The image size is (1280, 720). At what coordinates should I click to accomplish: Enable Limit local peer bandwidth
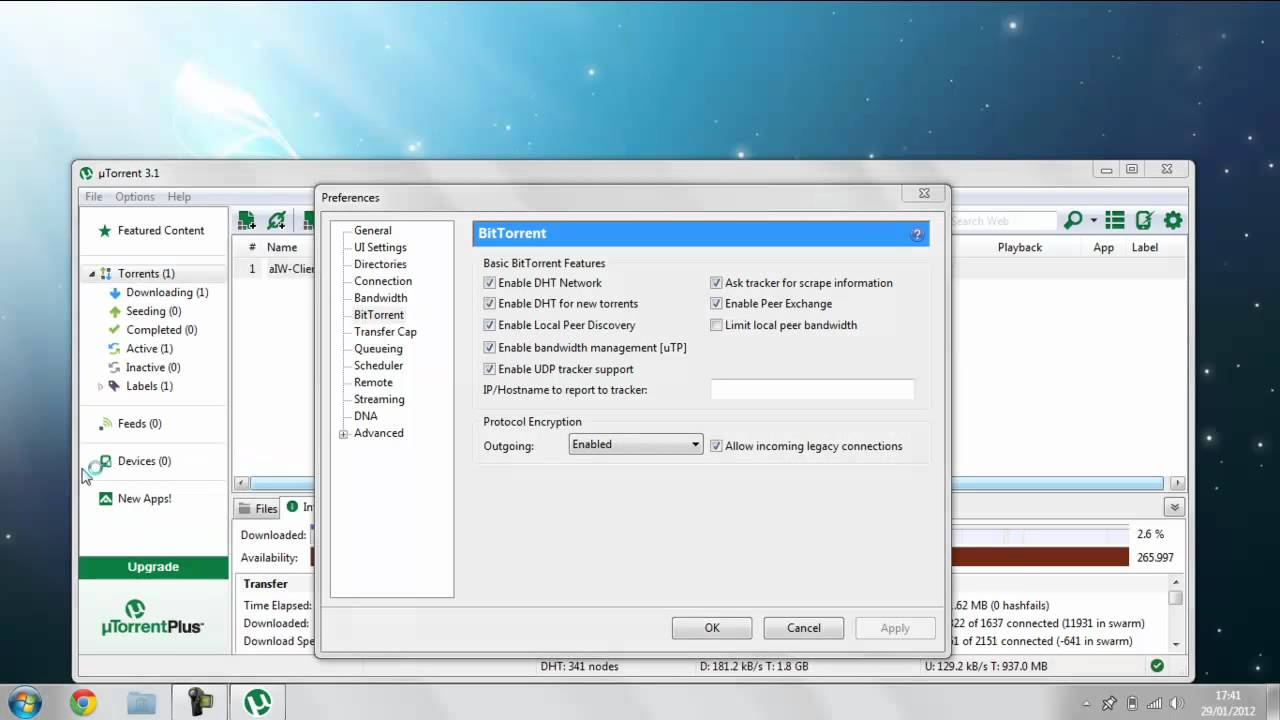[x=716, y=325]
